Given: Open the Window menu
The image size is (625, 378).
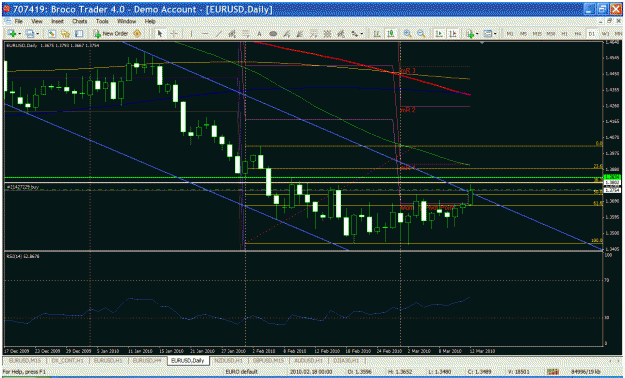Looking at the screenshot, I should point(126,21).
